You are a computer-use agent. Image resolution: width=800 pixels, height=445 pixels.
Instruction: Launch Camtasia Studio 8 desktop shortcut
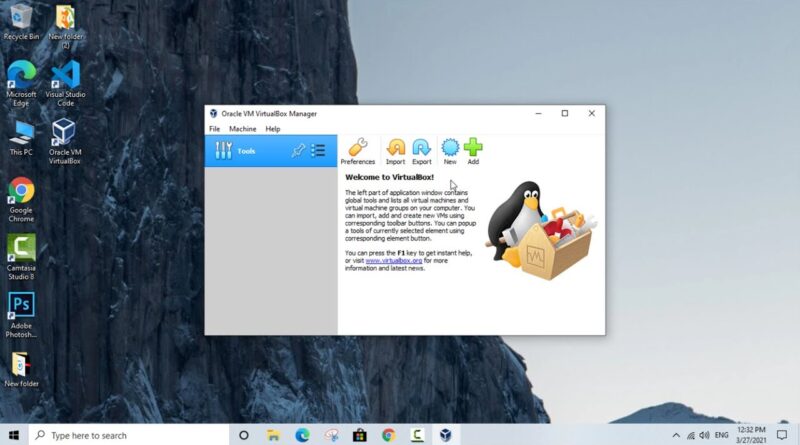tap(21, 257)
